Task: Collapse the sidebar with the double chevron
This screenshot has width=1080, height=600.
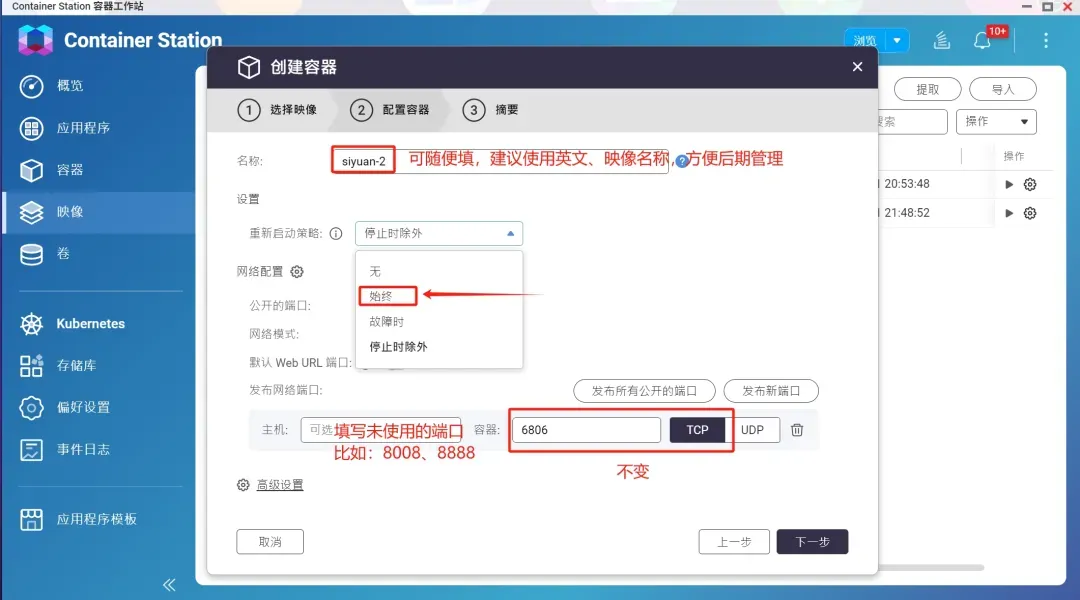Action: click(x=169, y=585)
